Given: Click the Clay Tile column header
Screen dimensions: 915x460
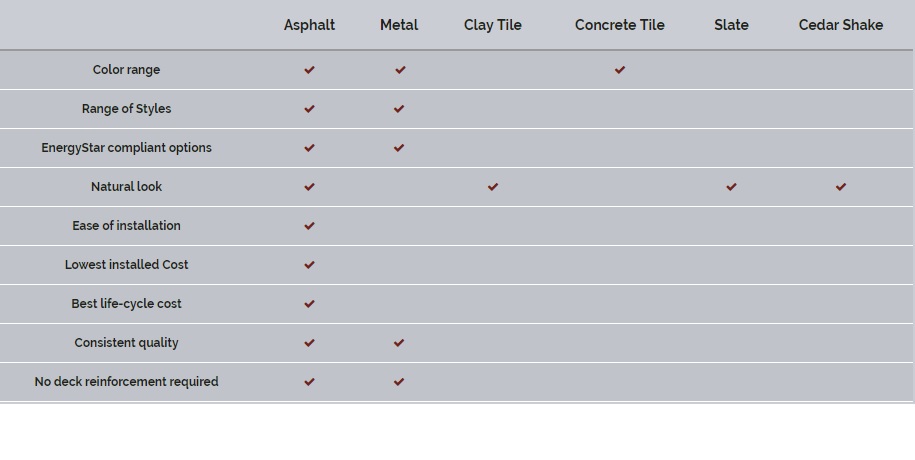Looking at the screenshot, I should pos(493,25).
